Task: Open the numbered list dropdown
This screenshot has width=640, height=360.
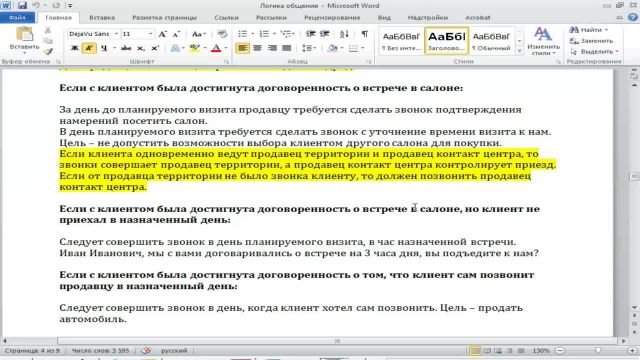Action: (274, 34)
